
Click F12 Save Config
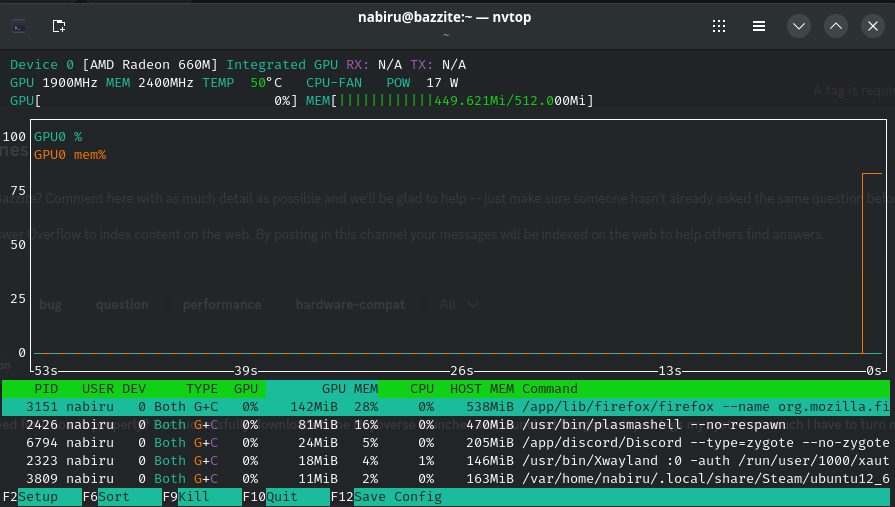(x=386, y=497)
